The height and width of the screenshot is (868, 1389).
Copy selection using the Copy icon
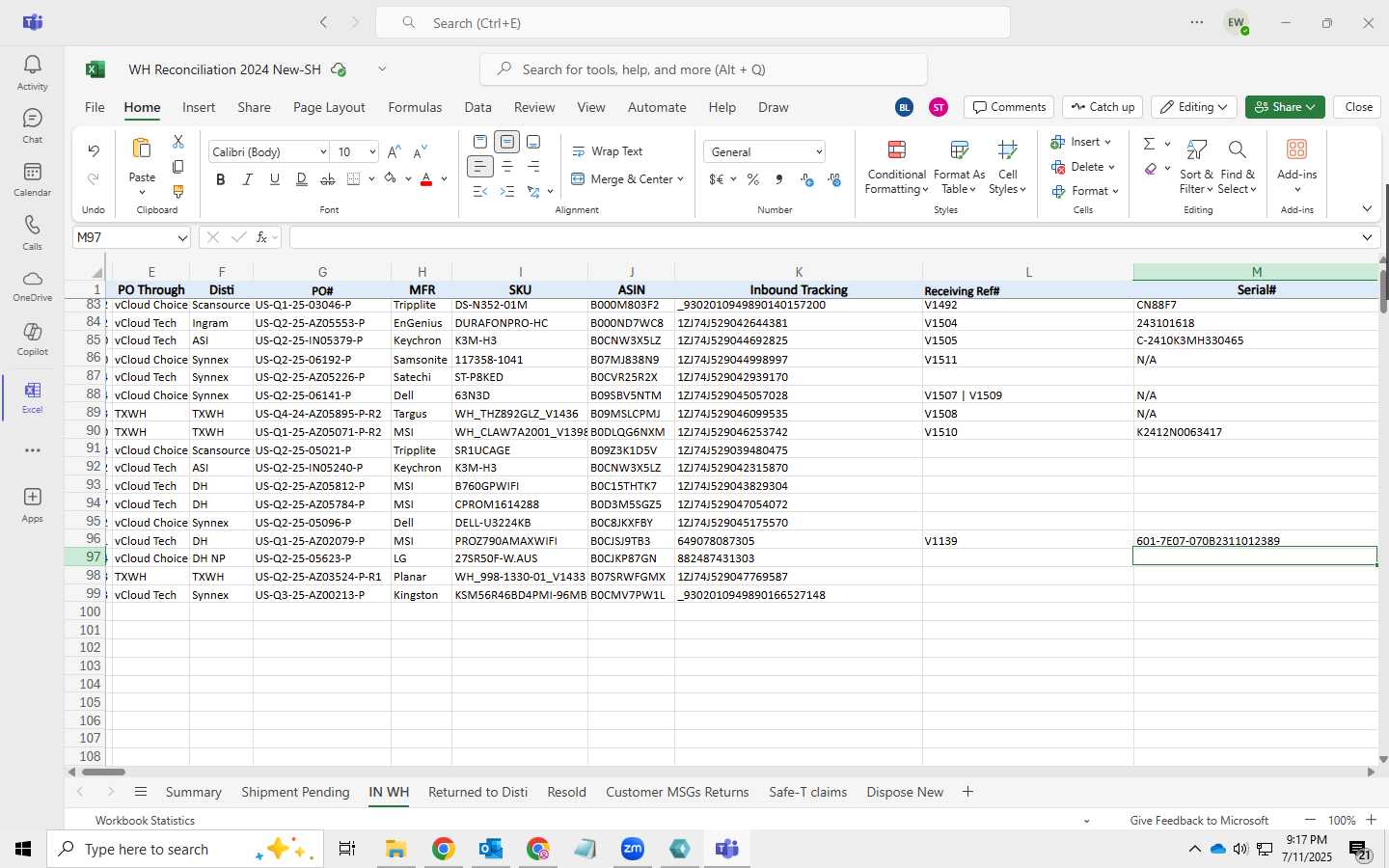pos(177,167)
